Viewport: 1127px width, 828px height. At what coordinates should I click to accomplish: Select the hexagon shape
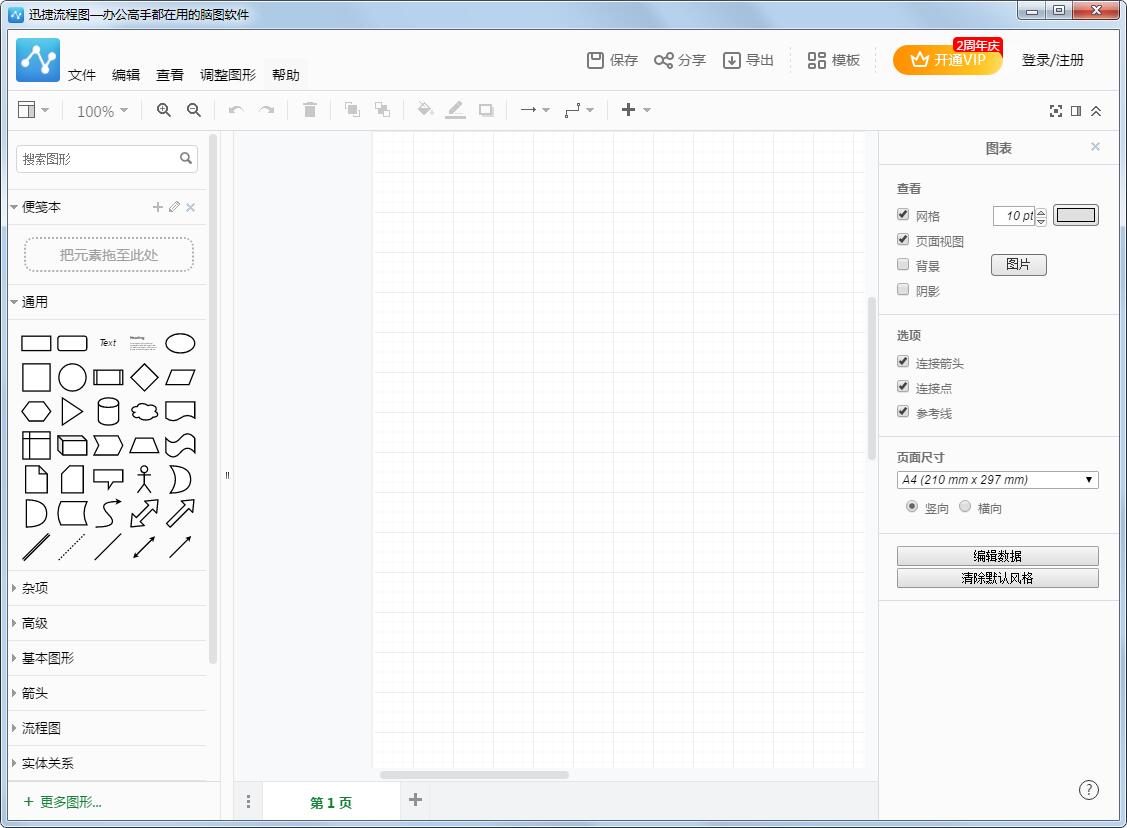click(x=36, y=411)
